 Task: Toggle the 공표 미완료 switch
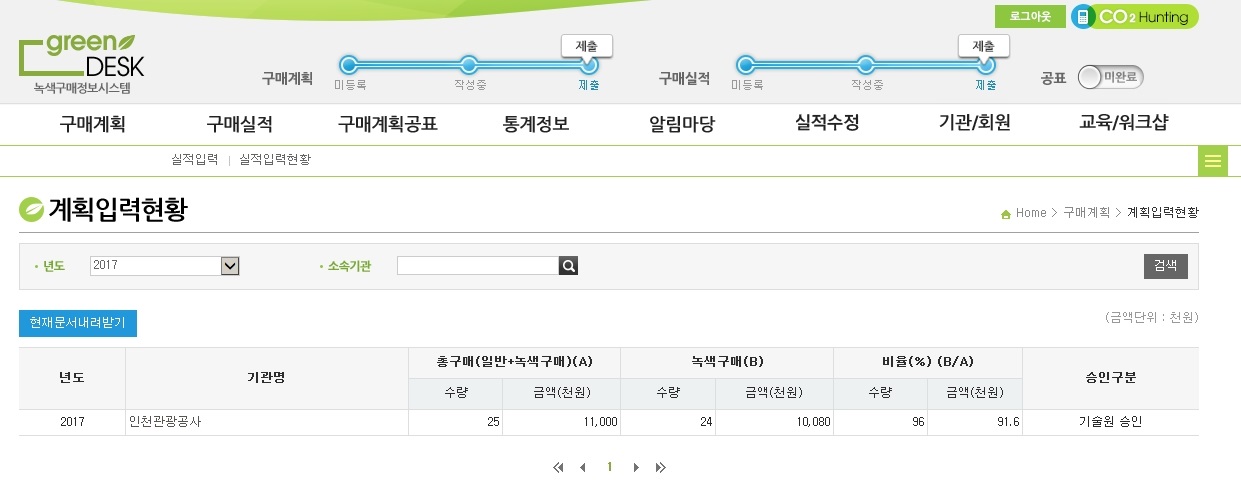[1110, 77]
